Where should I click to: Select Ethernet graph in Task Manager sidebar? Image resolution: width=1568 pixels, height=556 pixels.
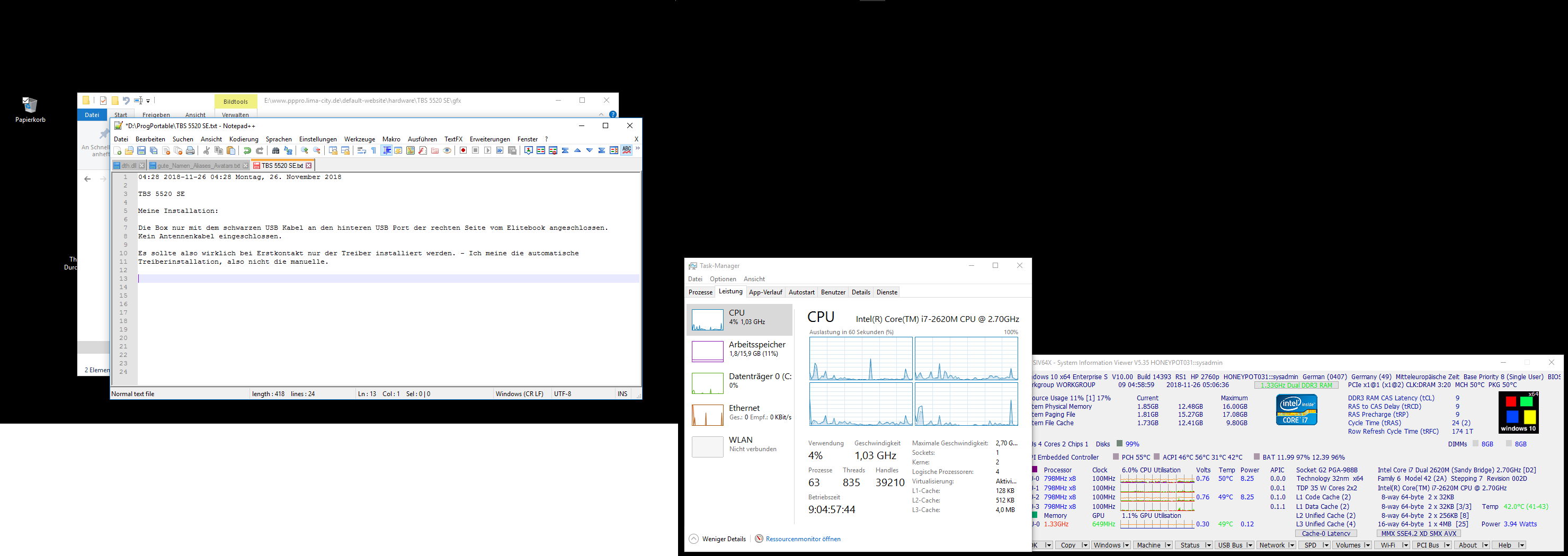[740, 414]
